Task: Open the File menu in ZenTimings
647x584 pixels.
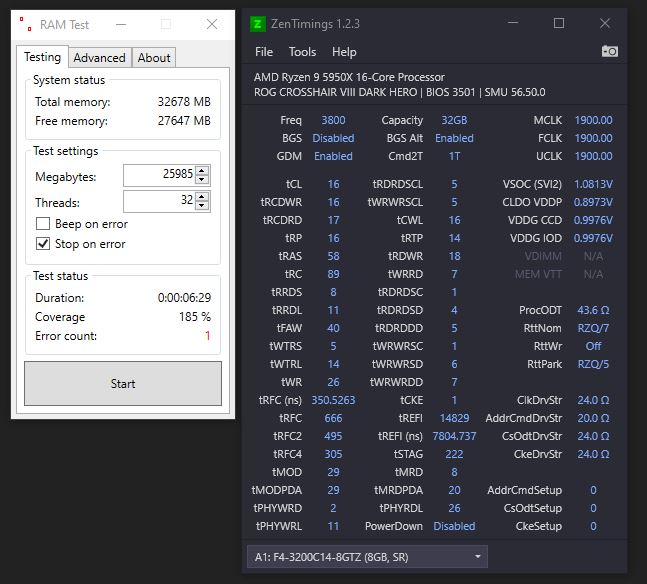Action: click(x=264, y=52)
